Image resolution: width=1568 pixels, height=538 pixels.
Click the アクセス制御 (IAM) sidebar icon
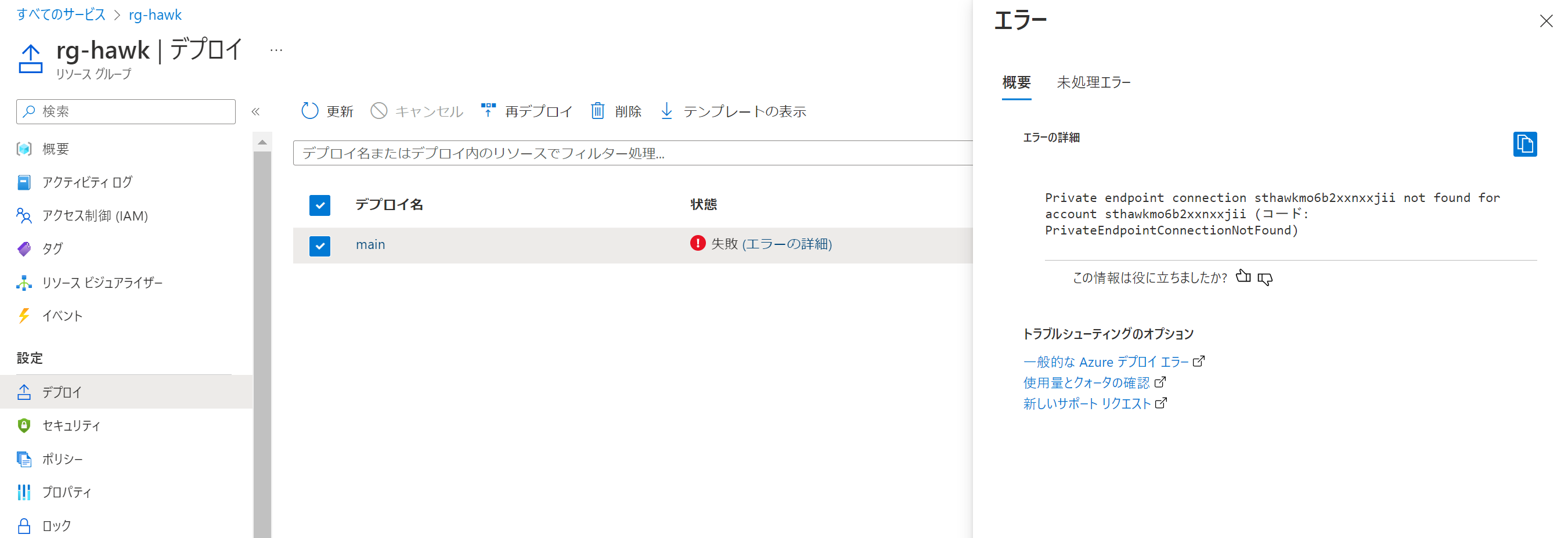click(24, 215)
